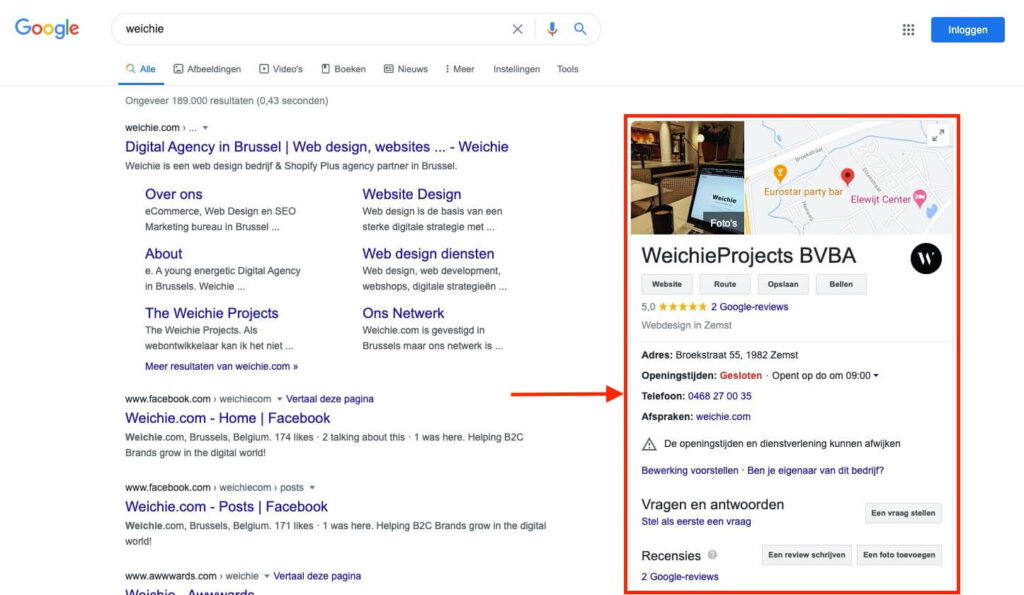This screenshot has width=1024, height=595.
Task: Click the Website button in business panel
Action: 666,284
